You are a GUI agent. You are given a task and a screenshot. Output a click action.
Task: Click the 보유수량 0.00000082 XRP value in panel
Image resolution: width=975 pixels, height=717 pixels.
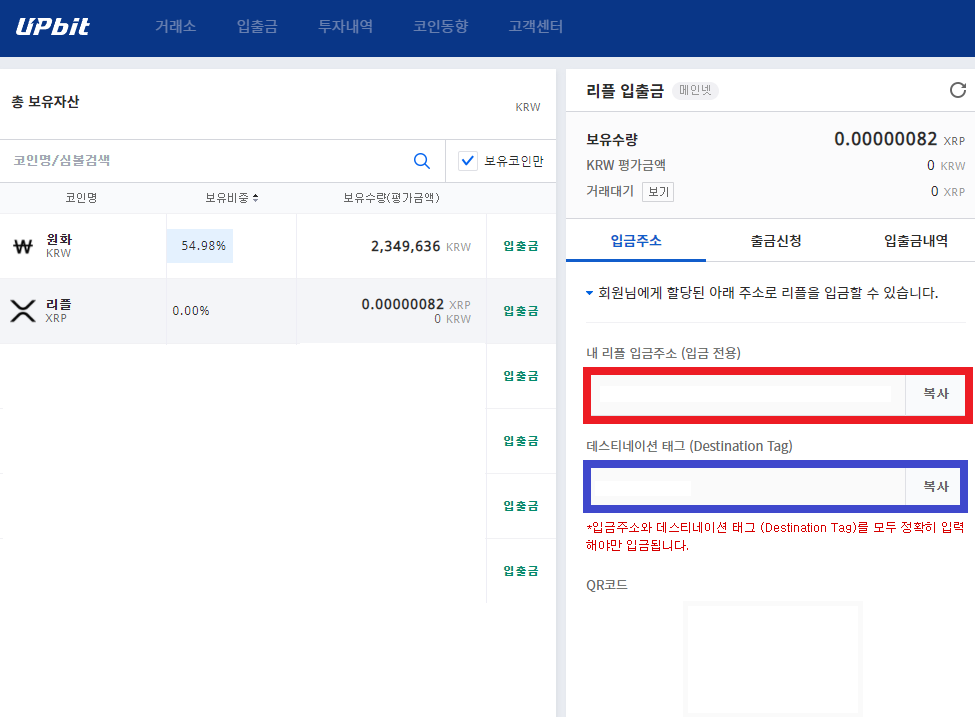pyautogui.click(x=899, y=139)
